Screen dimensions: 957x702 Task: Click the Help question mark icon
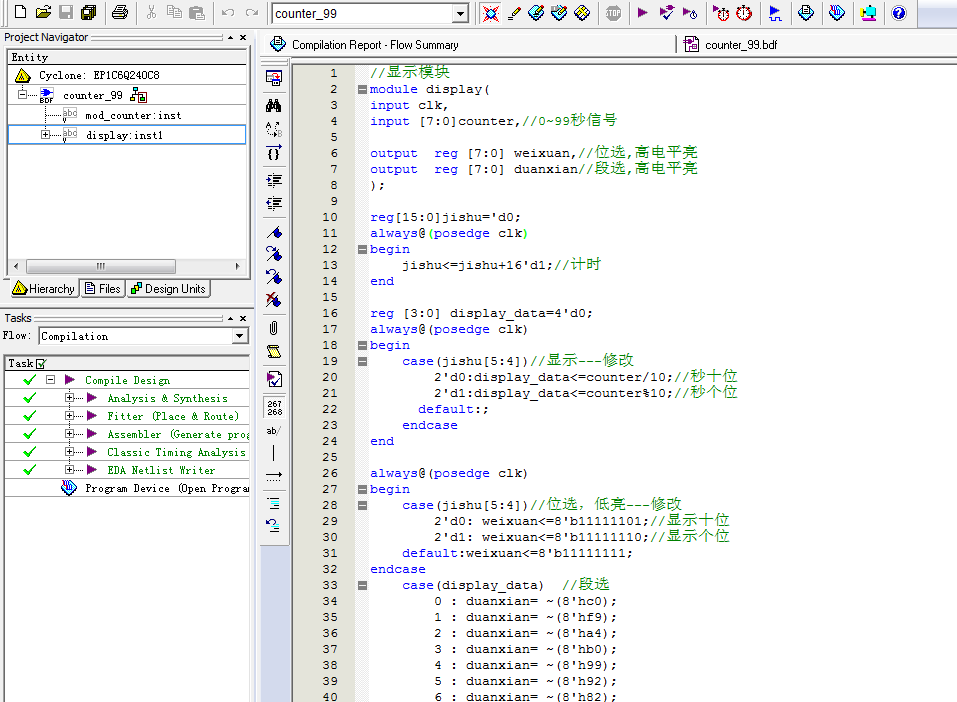[898, 13]
